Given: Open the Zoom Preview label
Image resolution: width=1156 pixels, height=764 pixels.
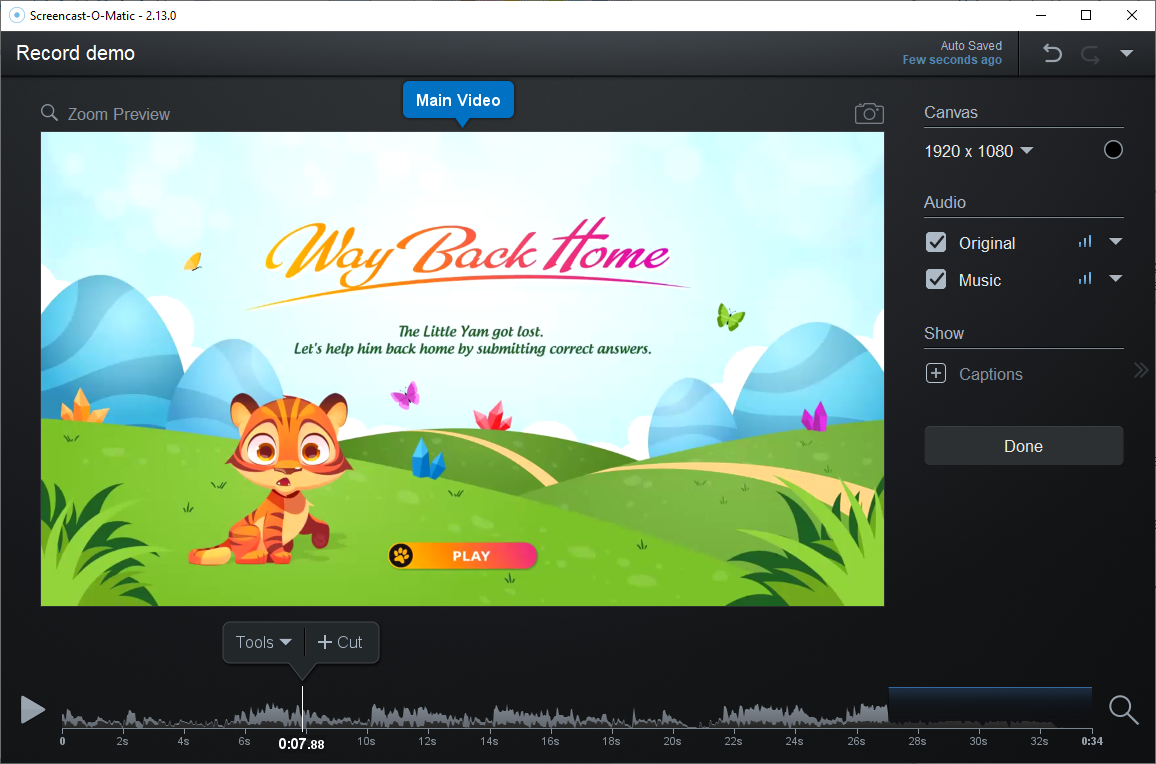Looking at the screenshot, I should coord(119,114).
